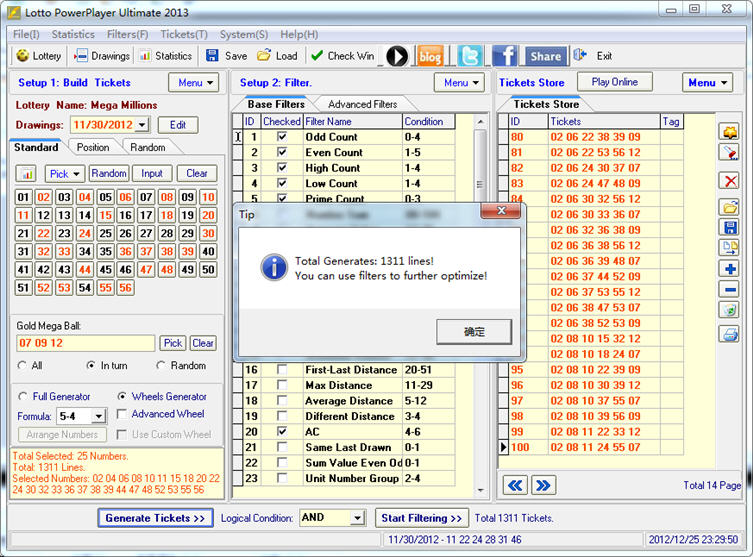The image size is (753, 557).
Task: Select the Full Generator radio button
Action: pos(23,397)
